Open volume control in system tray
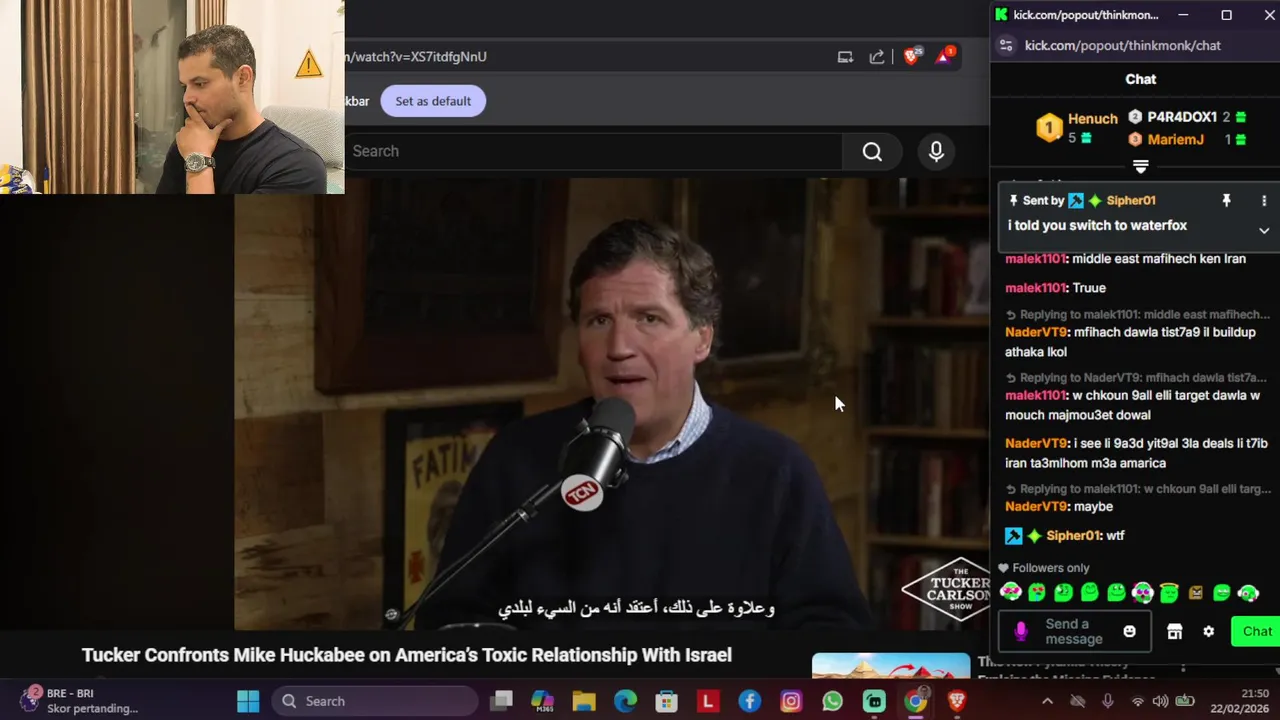The height and width of the screenshot is (720, 1280). (1160, 701)
